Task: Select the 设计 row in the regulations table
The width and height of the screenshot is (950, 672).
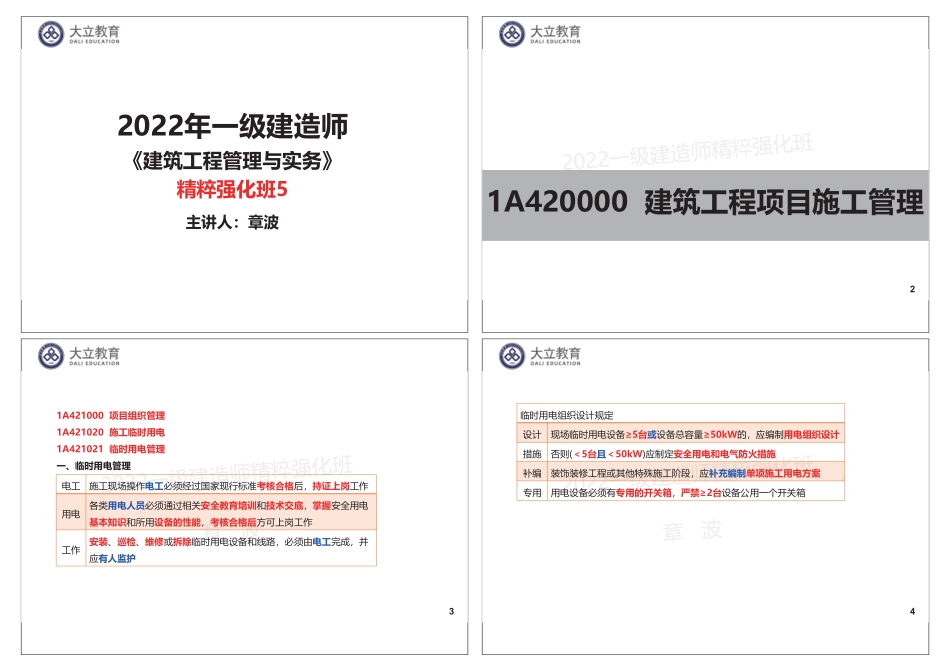Action: (680, 433)
